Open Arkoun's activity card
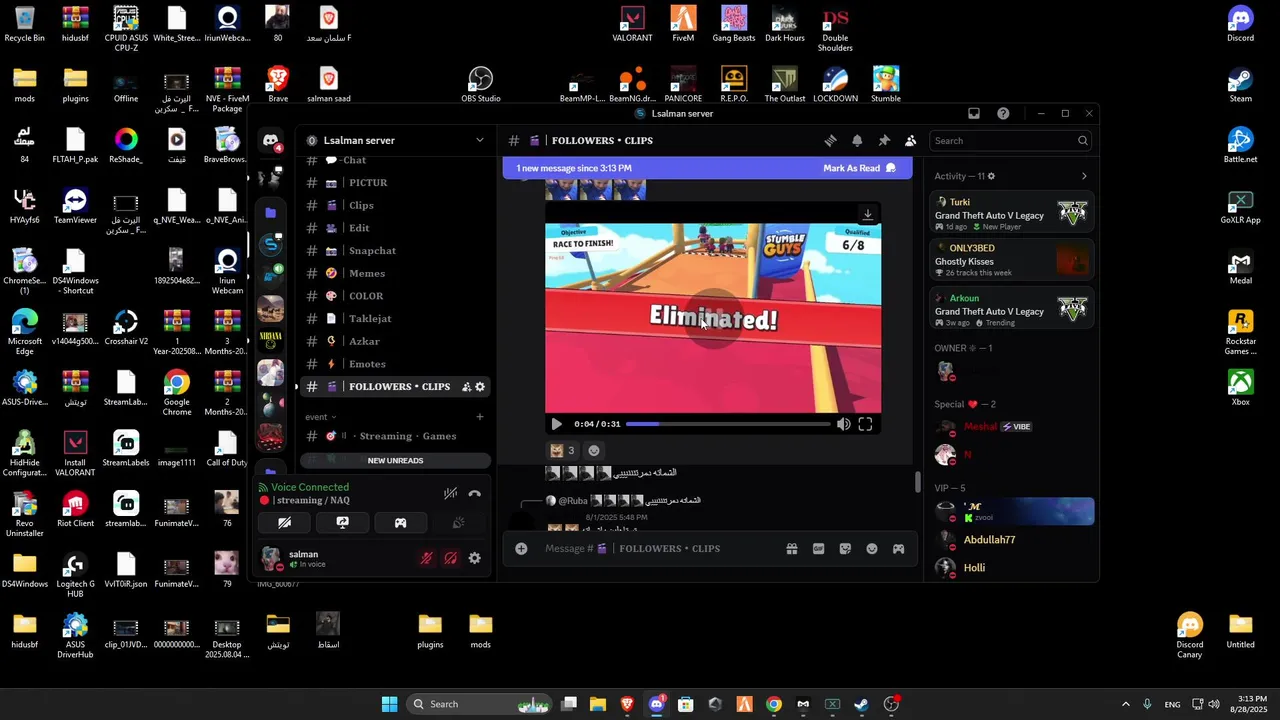 [x=1011, y=310]
